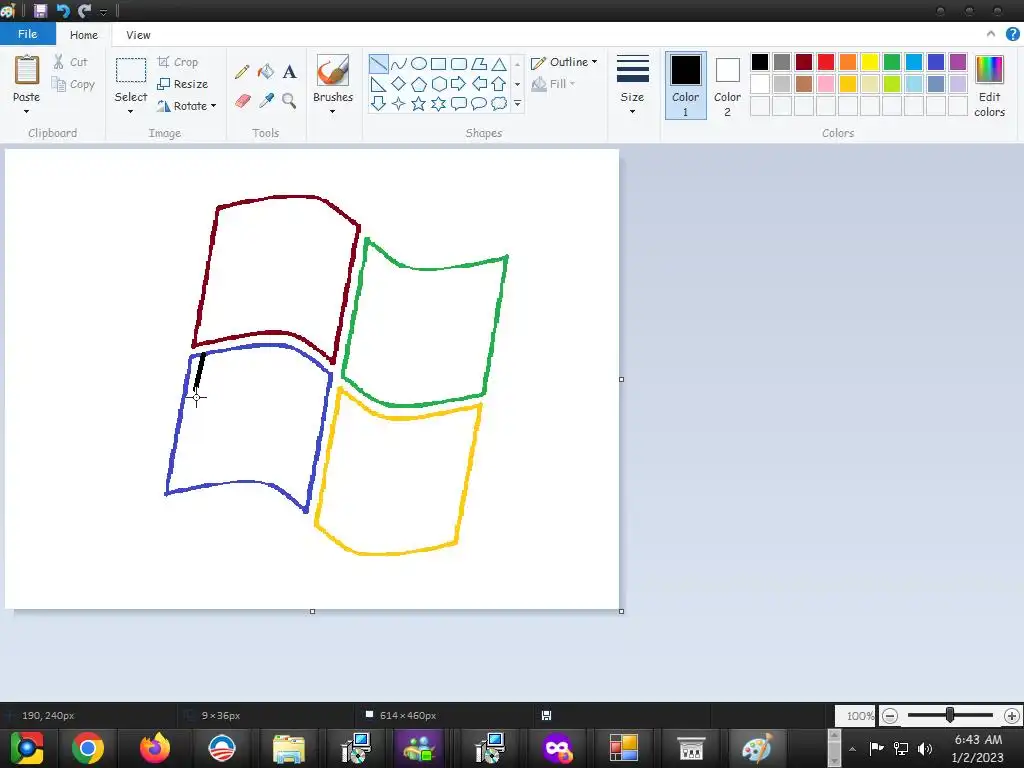The image size is (1024, 768).
Task: Pick the indigo blue color swatch
Action: (936, 62)
